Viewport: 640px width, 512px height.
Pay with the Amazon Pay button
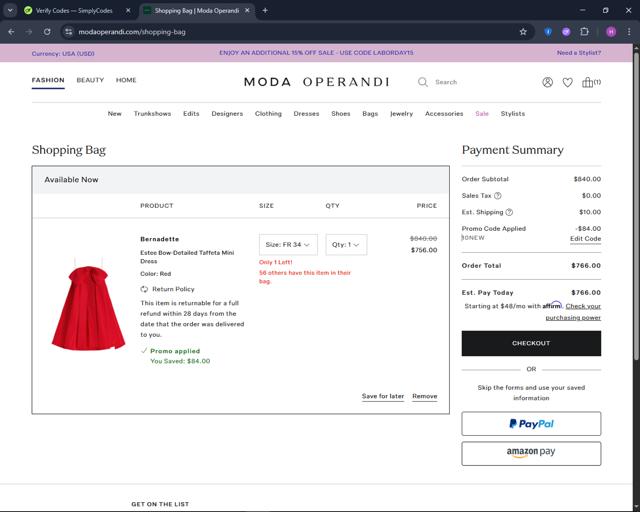(531, 453)
